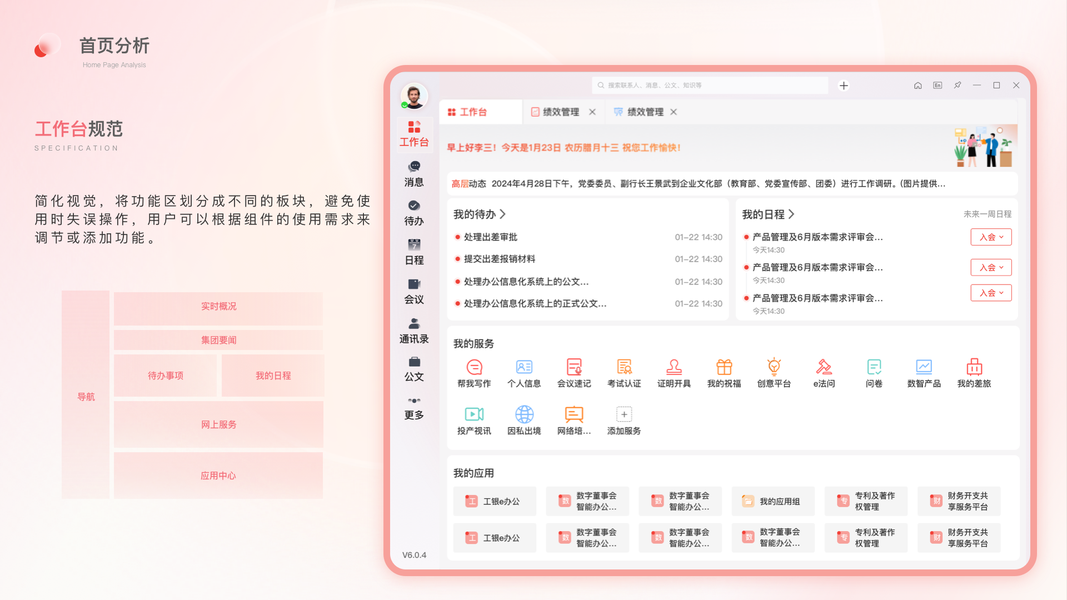Click the pin icon in title bar
Screen dimensions: 1067x600
pos(957,85)
